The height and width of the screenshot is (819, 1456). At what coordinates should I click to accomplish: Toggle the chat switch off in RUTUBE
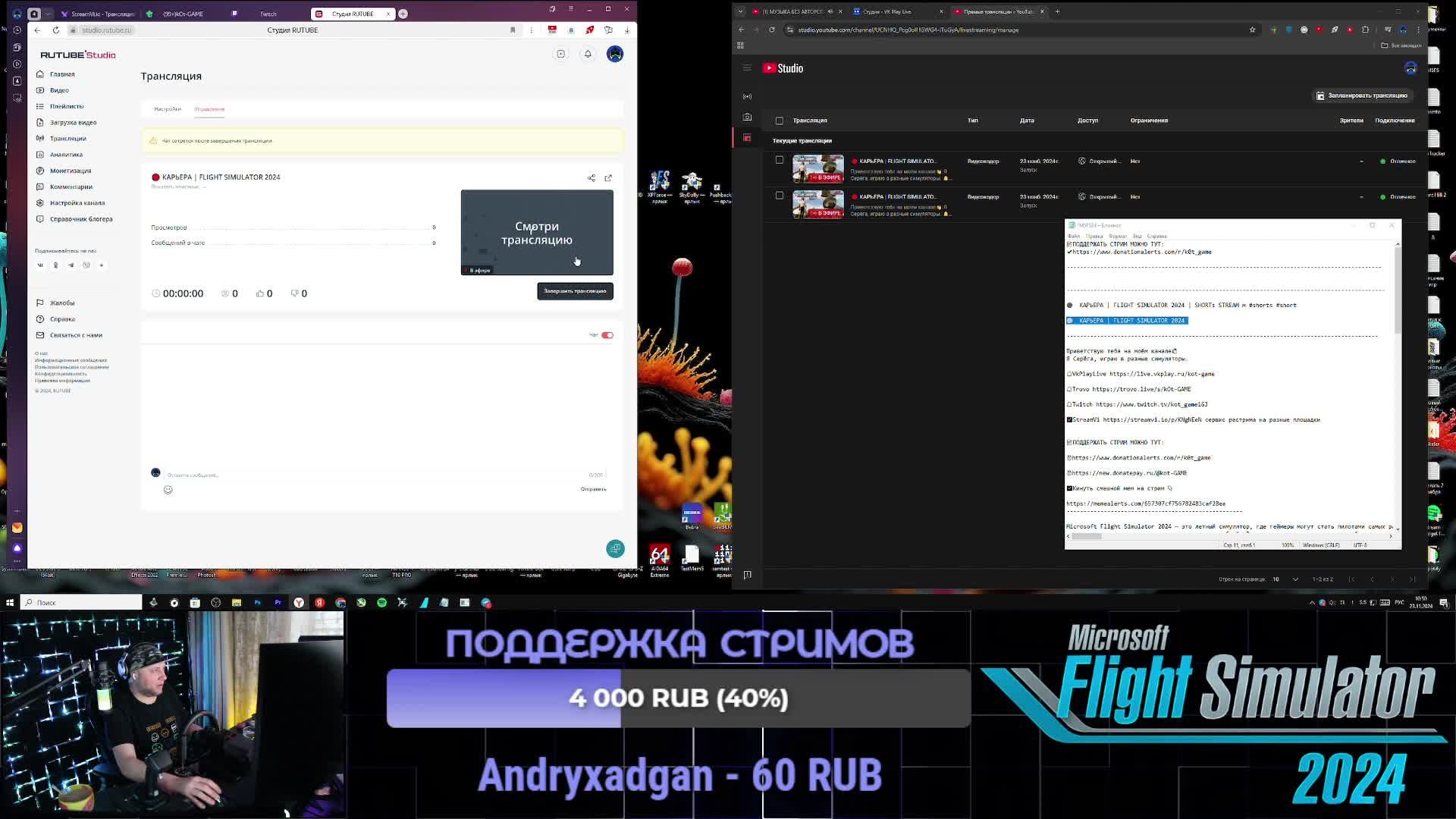click(607, 335)
